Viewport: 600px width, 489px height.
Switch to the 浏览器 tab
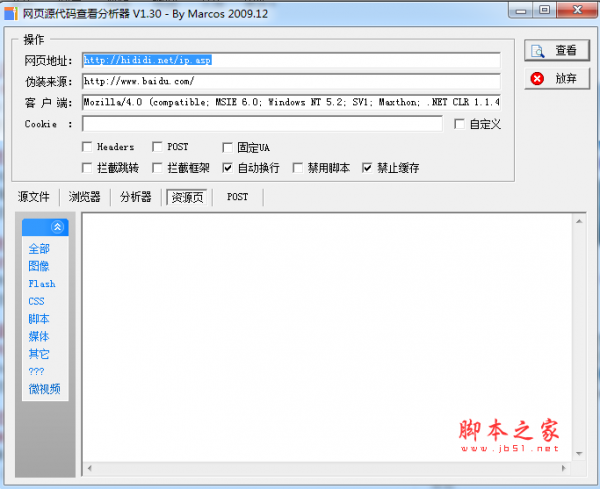coord(85,197)
